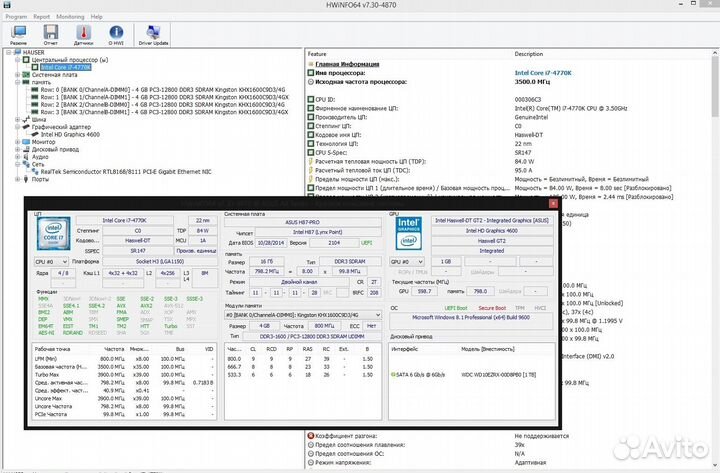The height and width of the screenshot is (473, 720).
Task: Click the Двойной канал memory mode field
Action: tap(299, 282)
